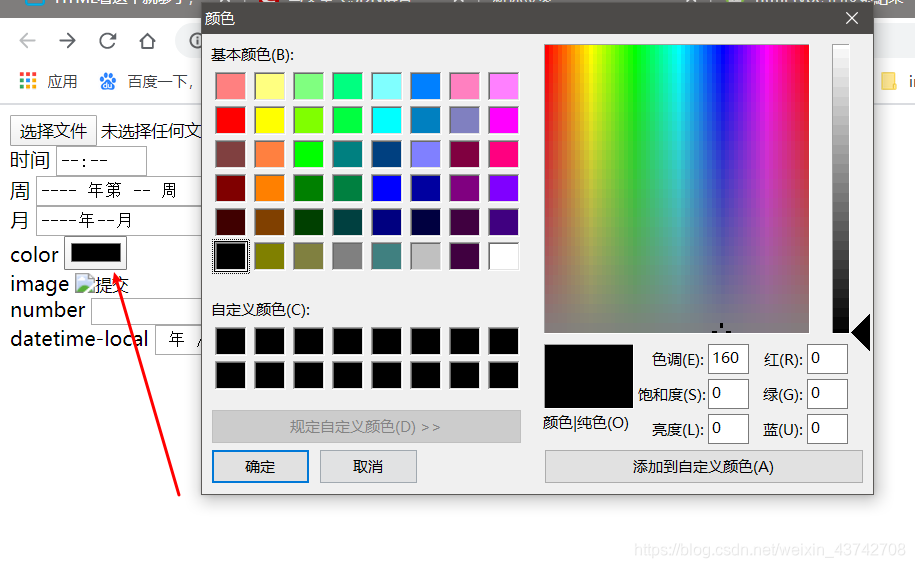
Task: Click the datetime-local input field
Action: pyautogui.click(x=179, y=340)
